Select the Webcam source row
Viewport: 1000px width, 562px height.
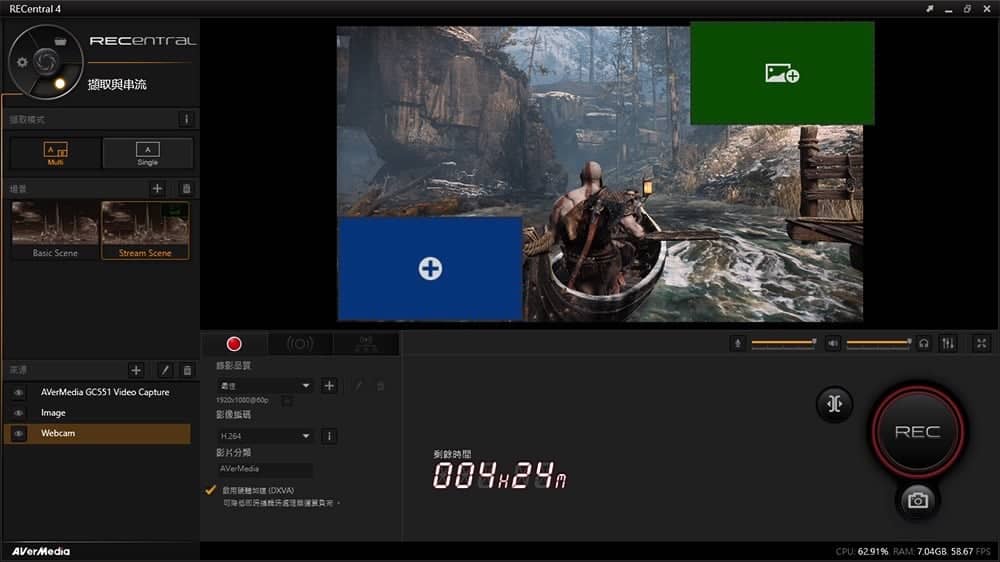[x=98, y=433]
